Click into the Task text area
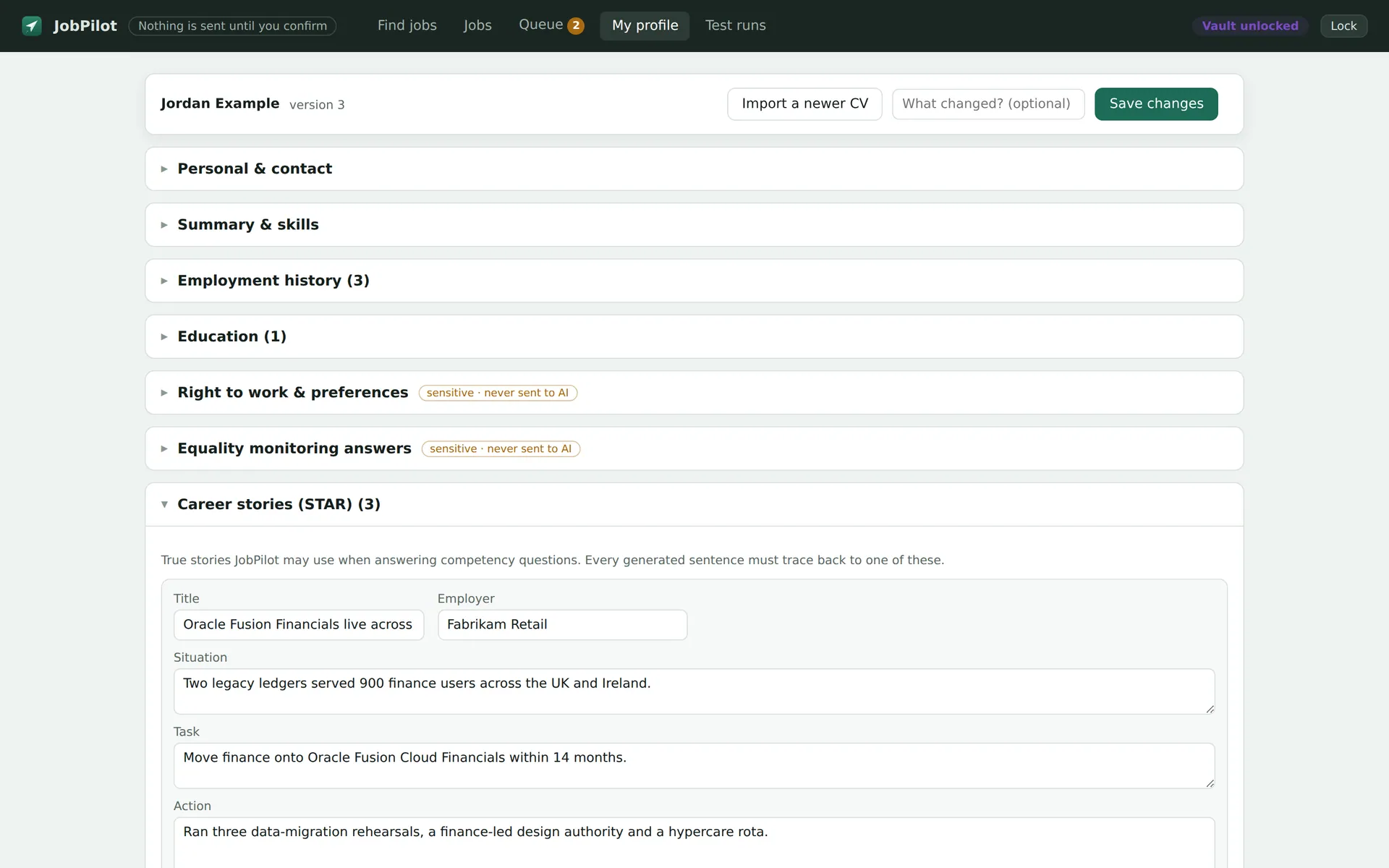Screen dimensions: 1389x868 [x=694, y=766]
